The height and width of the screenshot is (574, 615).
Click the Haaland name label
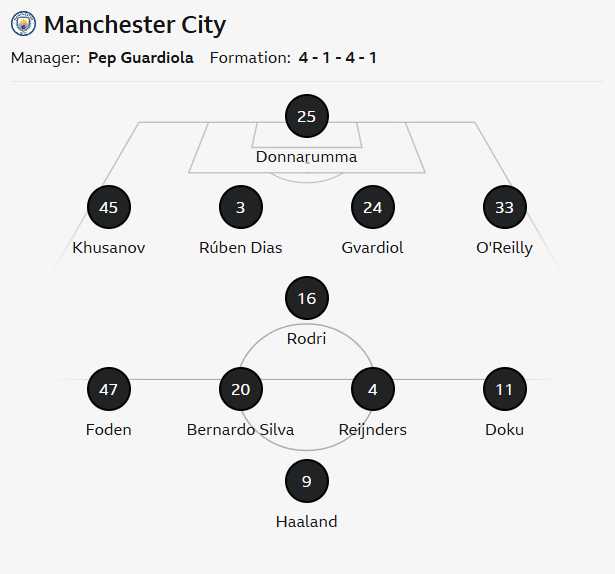[306, 521]
